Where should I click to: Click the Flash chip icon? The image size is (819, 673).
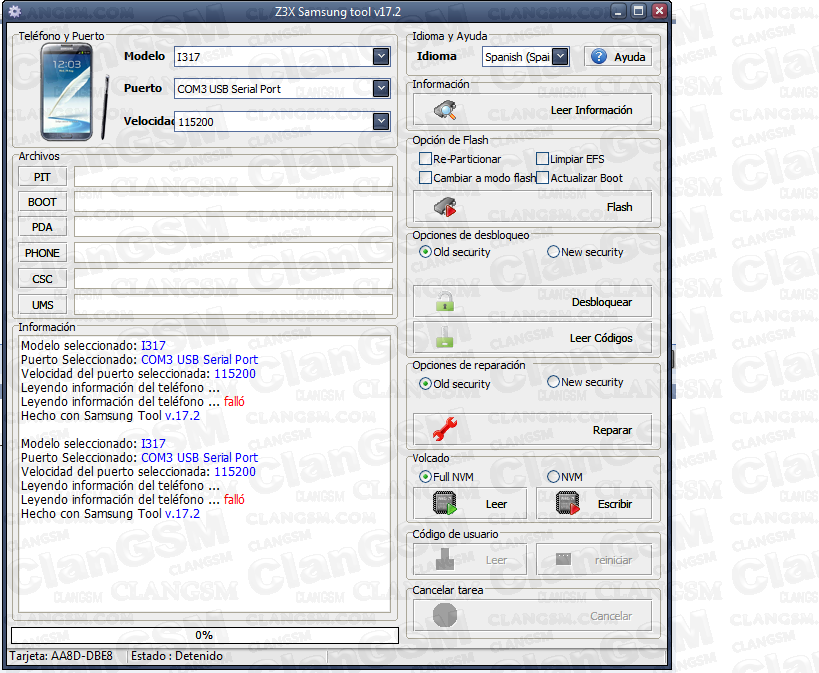[x=445, y=207]
